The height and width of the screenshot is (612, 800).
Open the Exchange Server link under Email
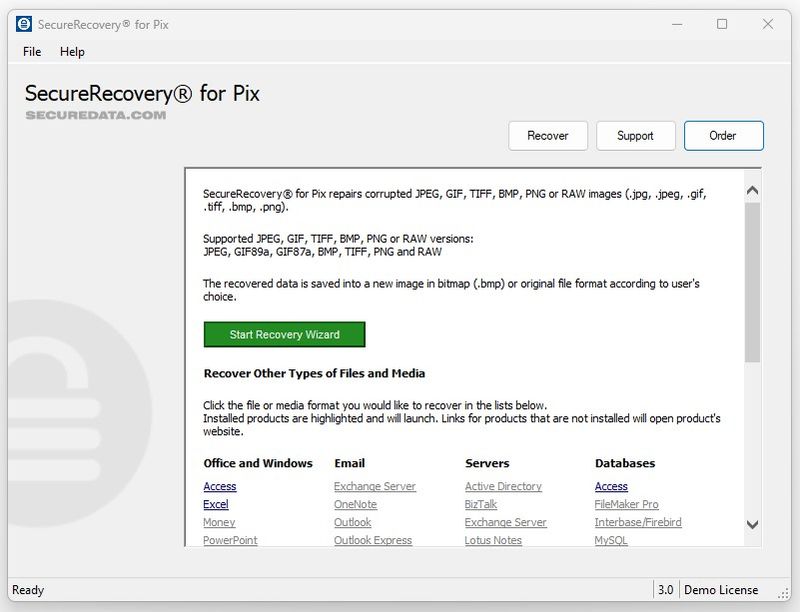point(375,486)
